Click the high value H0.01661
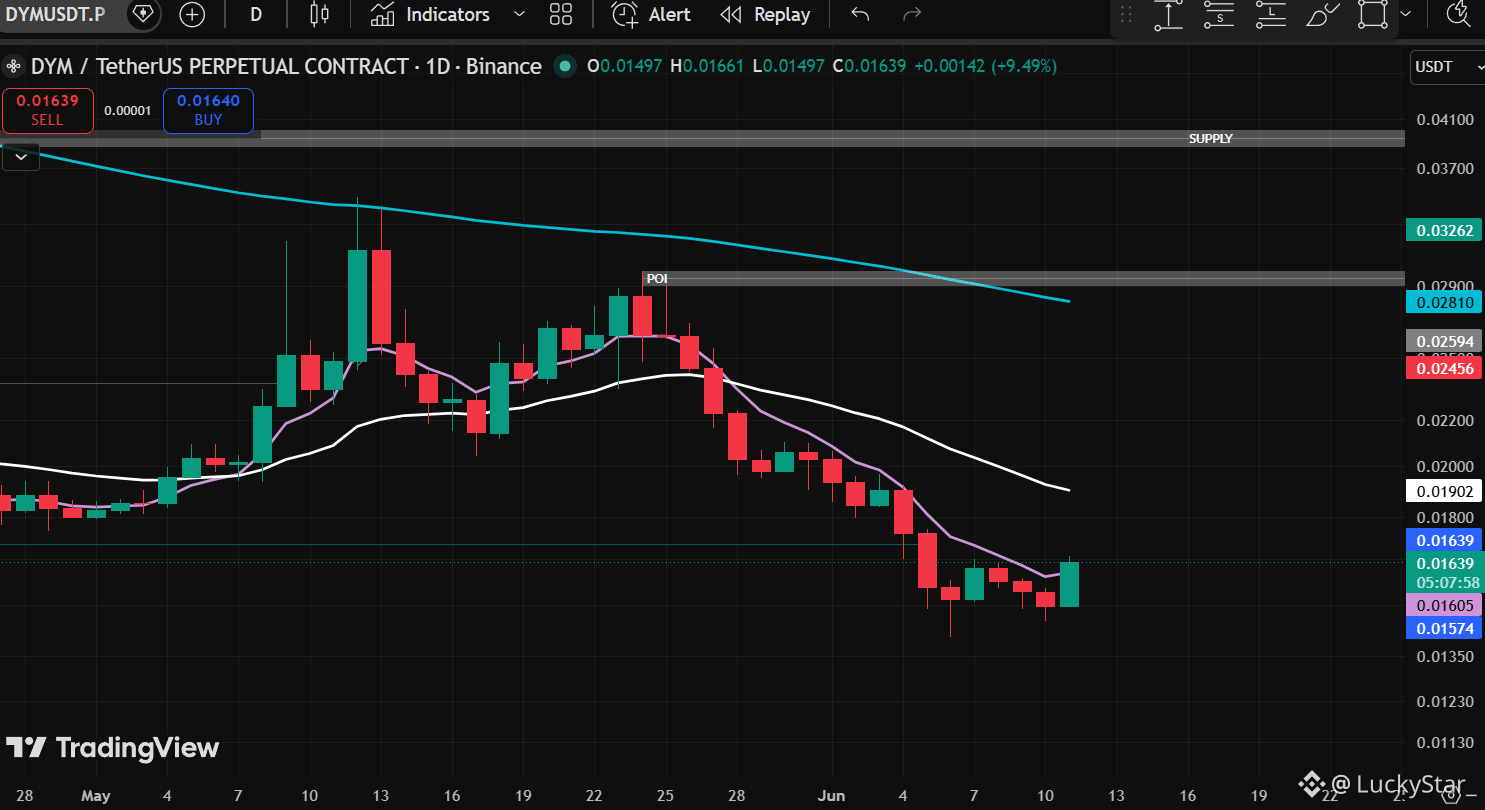1485x810 pixels. click(707, 67)
